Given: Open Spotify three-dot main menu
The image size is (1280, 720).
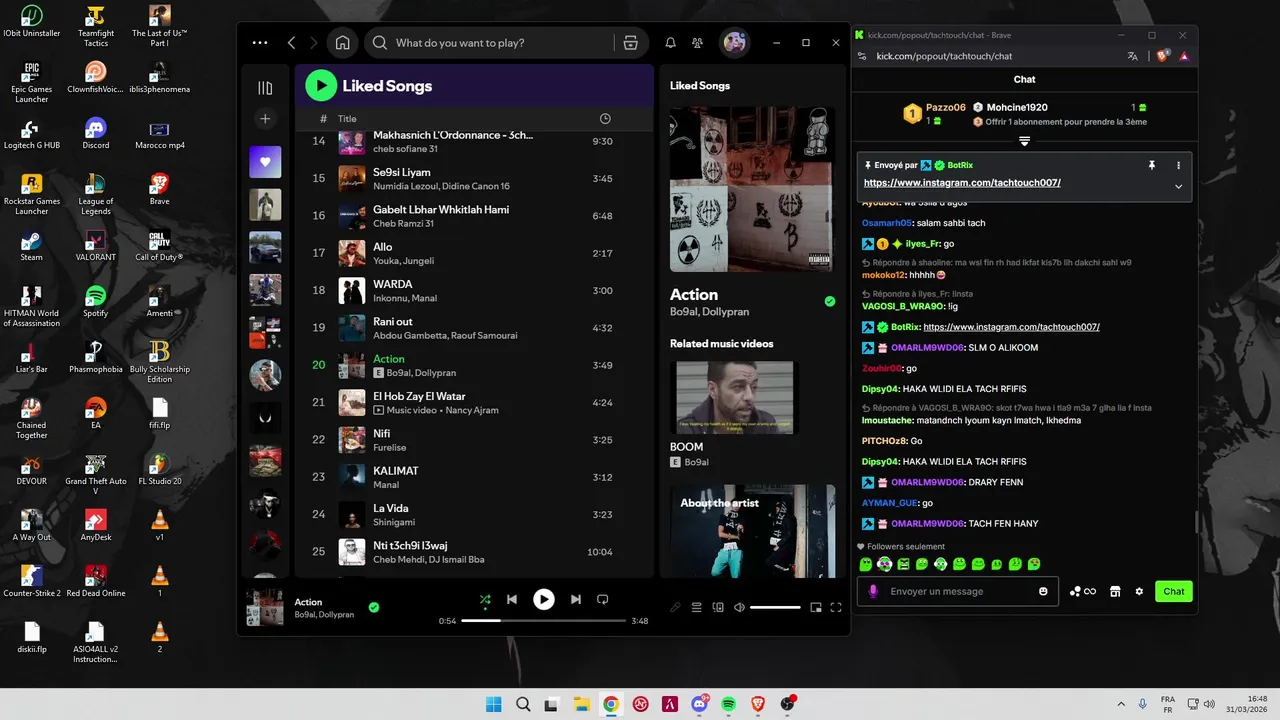Looking at the screenshot, I should click(260, 43).
